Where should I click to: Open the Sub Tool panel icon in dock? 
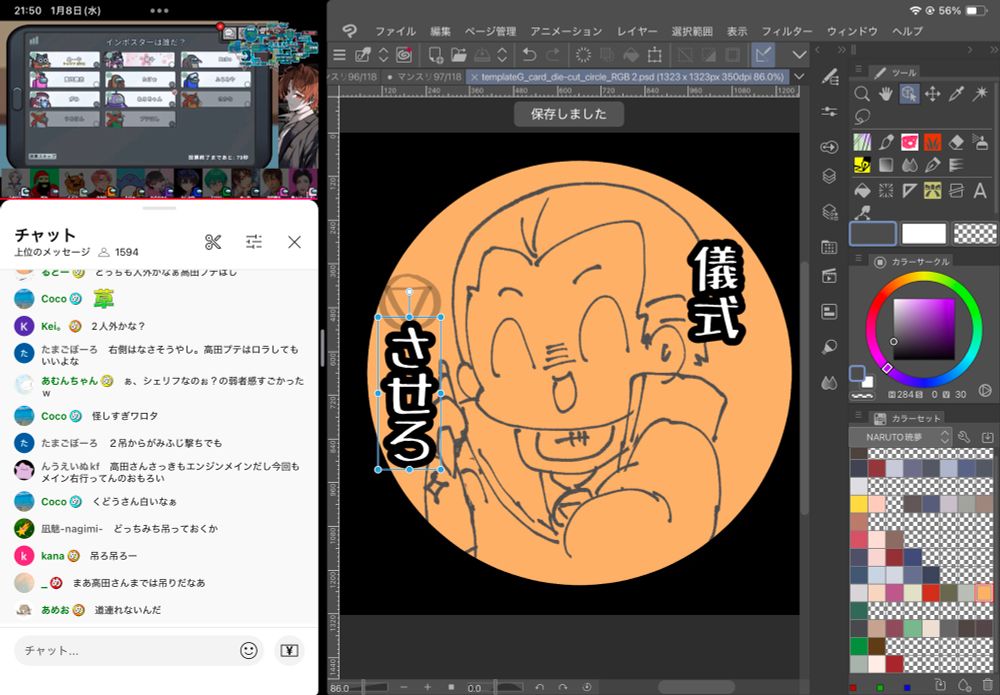pyautogui.click(x=829, y=77)
